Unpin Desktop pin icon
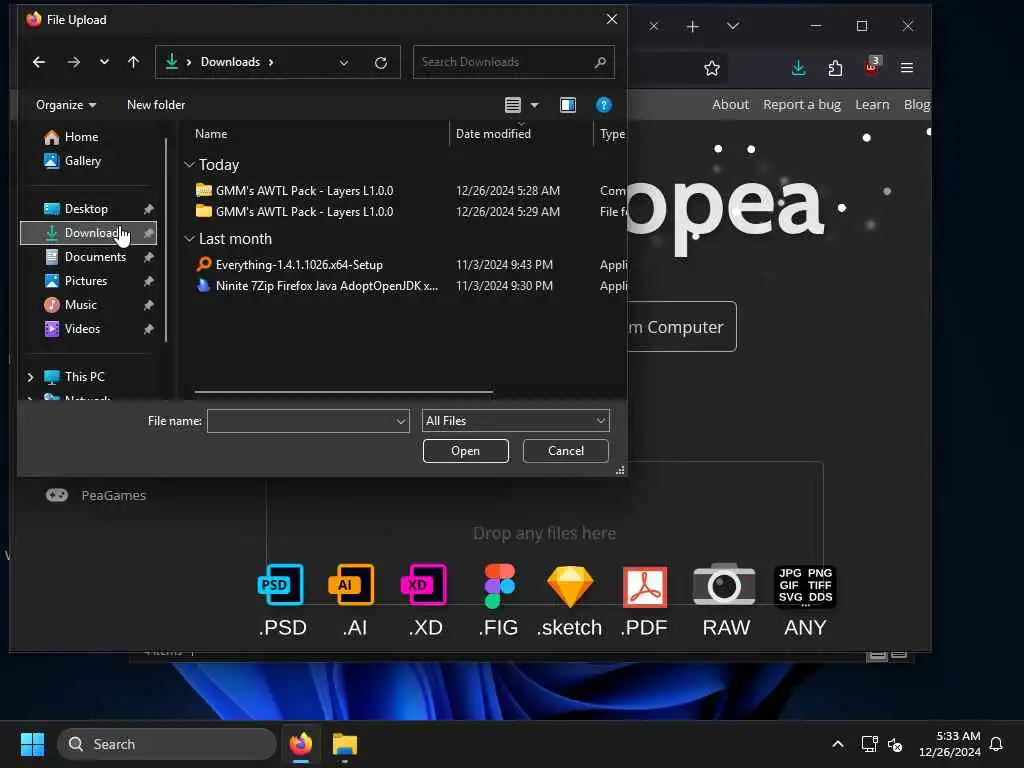The image size is (1024, 768). click(148, 209)
